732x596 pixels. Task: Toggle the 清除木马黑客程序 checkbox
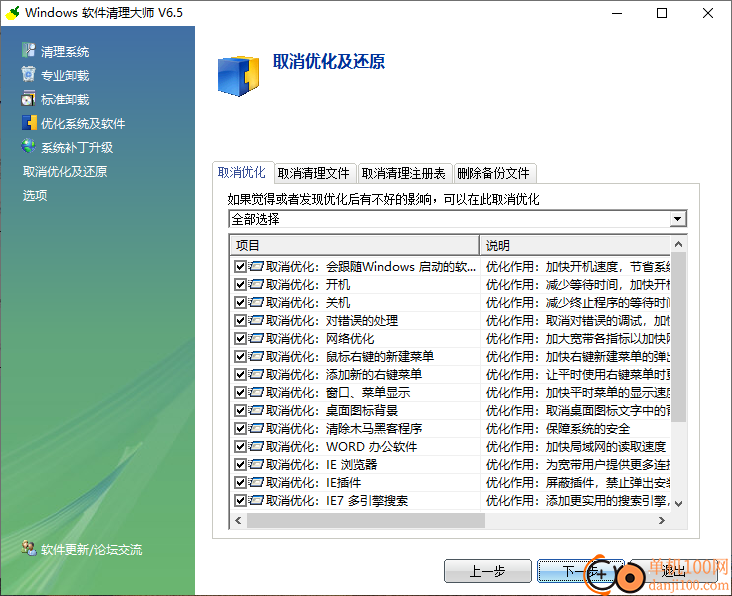240,428
